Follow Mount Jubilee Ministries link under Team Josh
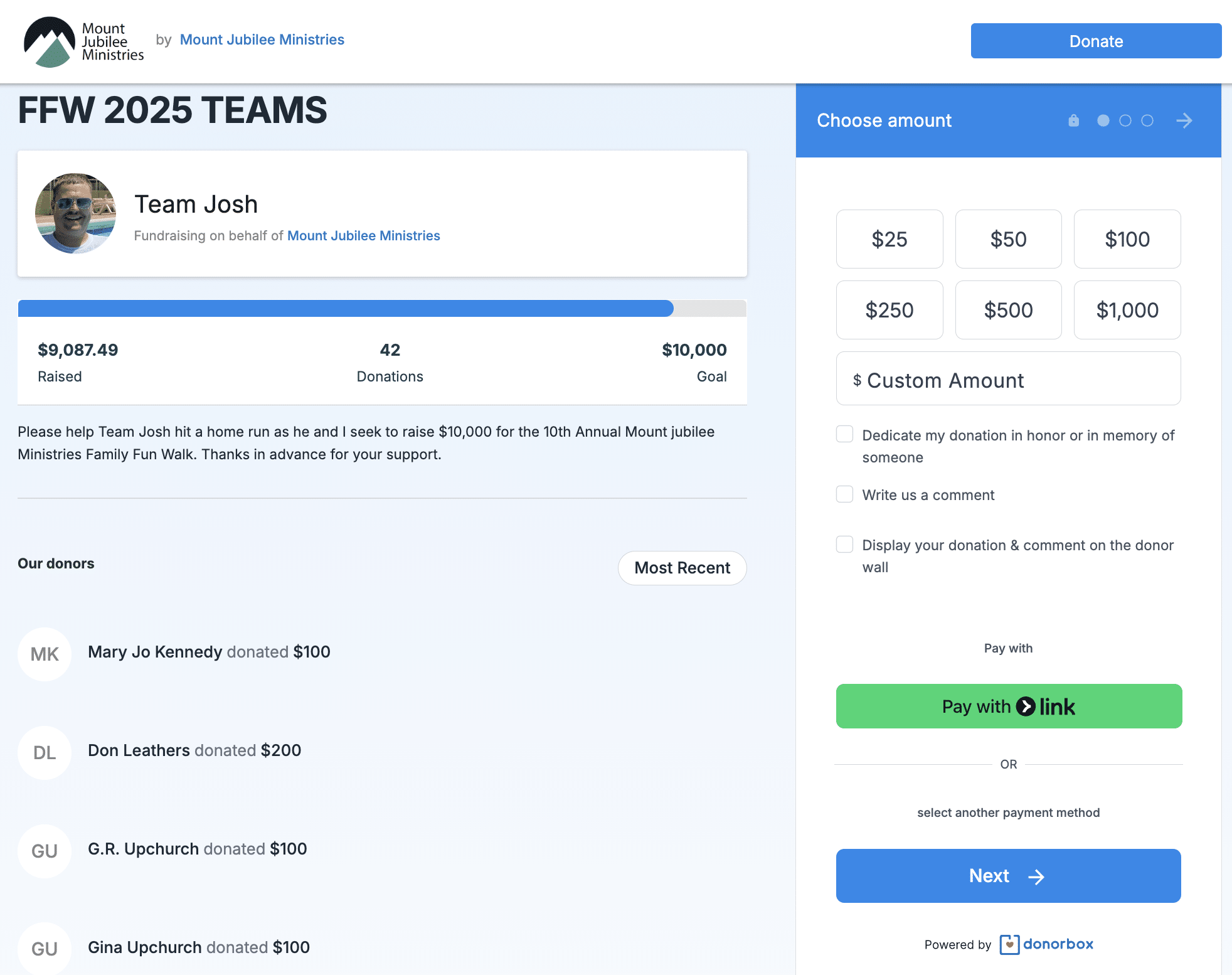The image size is (1232, 975). tap(364, 236)
